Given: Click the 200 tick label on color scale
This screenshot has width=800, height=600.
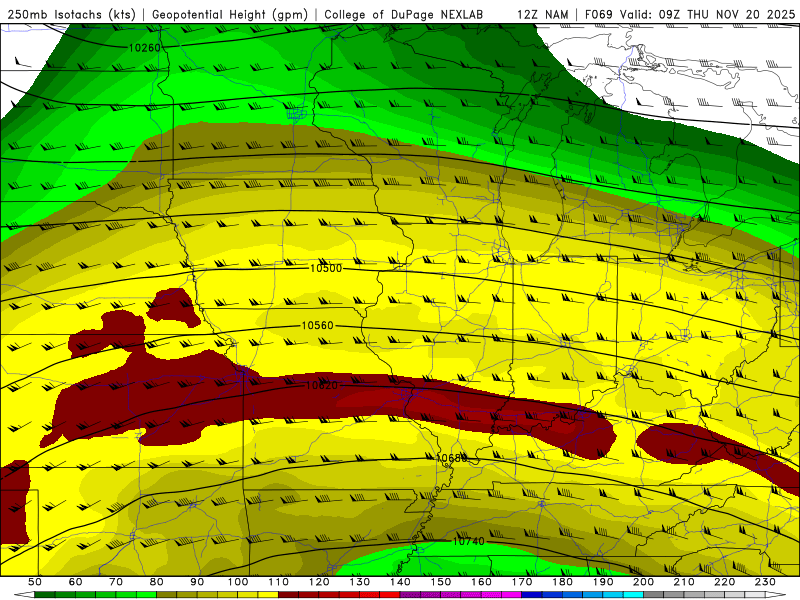Looking at the screenshot, I should tap(643, 582).
